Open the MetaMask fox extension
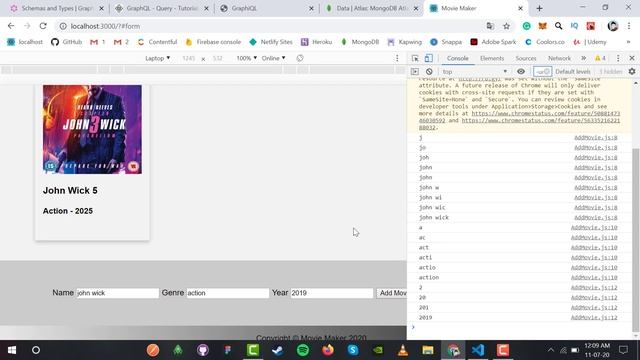The image size is (640, 360). pyautogui.click(x=542, y=26)
